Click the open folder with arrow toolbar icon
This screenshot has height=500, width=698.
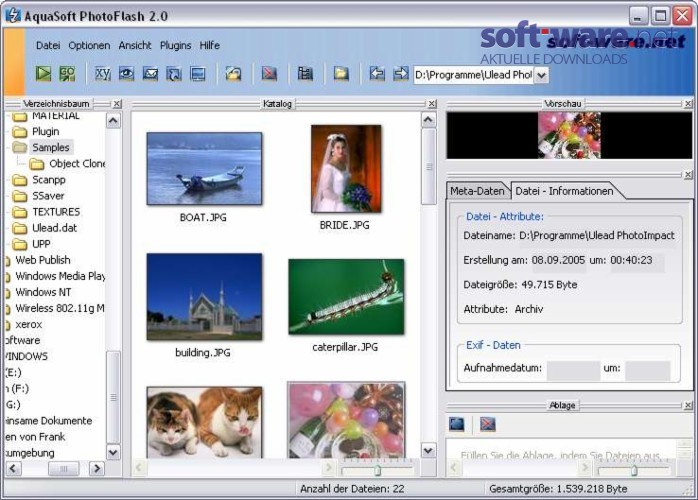[233, 73]
